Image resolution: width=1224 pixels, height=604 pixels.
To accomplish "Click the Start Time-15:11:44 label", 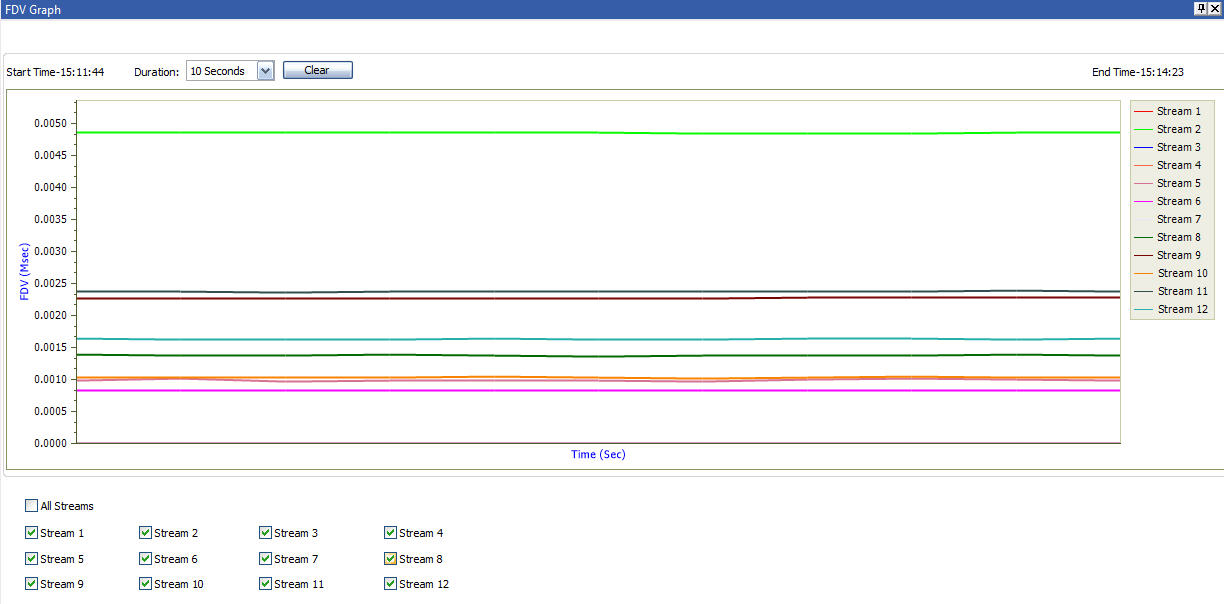I will pyautogui.click(x=55, y=72).
